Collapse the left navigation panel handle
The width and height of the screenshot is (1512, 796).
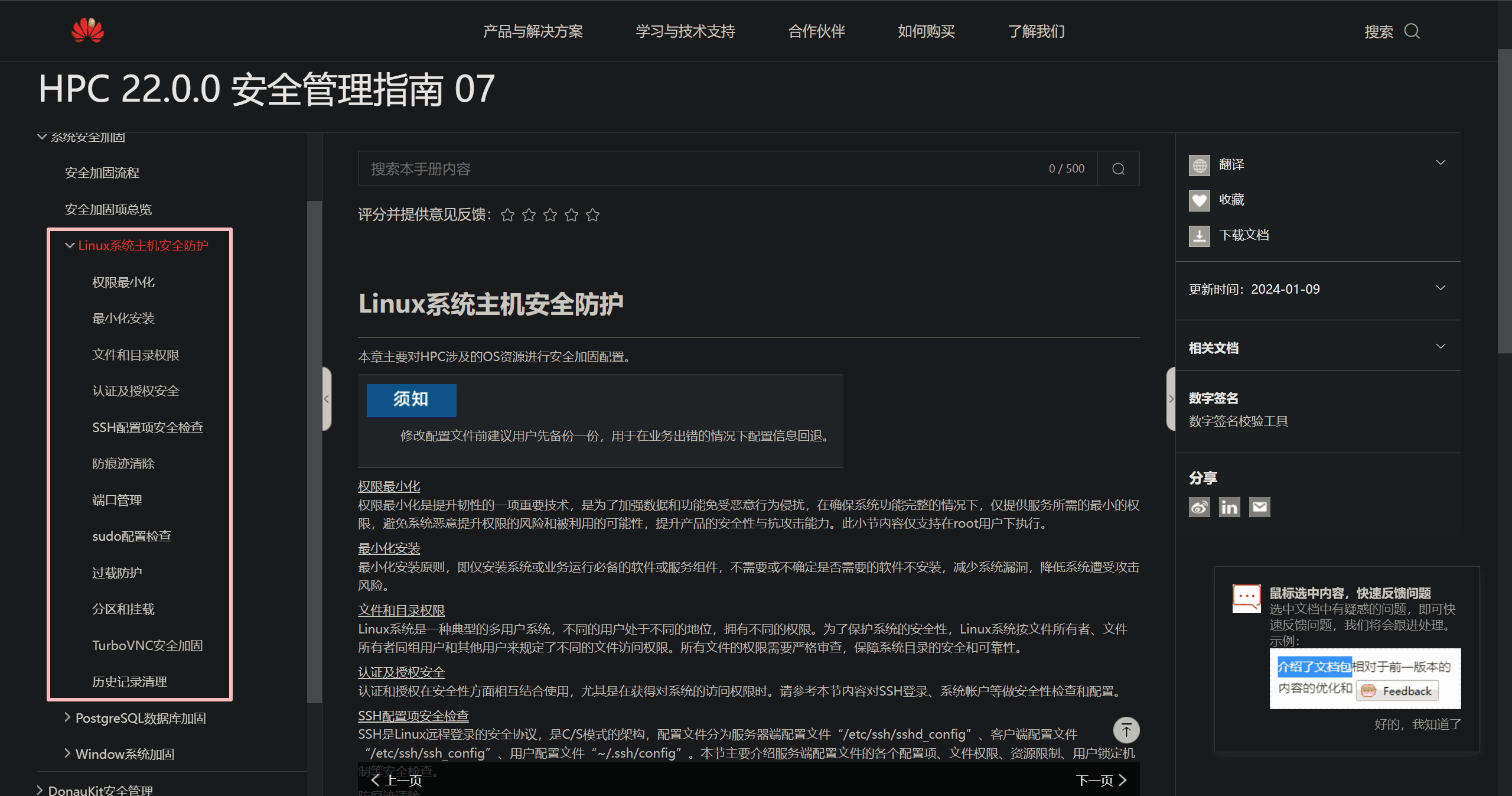[x=327, y=399]
